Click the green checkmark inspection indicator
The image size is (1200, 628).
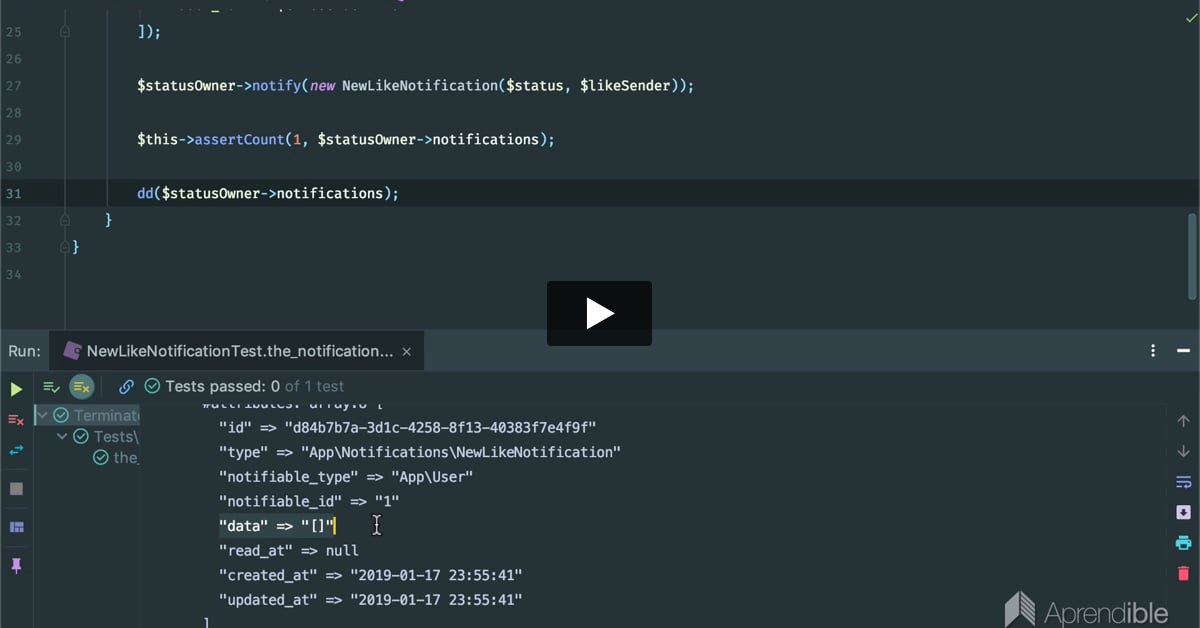coord(1191,20)
